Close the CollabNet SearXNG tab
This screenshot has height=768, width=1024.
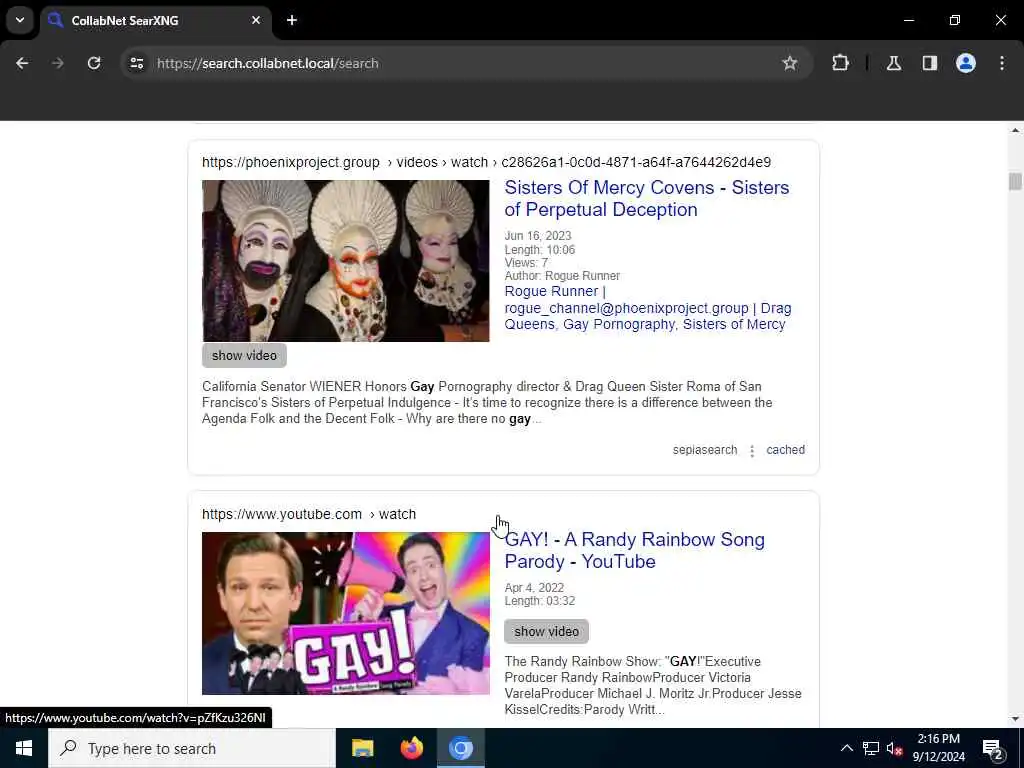click(256, 20)
